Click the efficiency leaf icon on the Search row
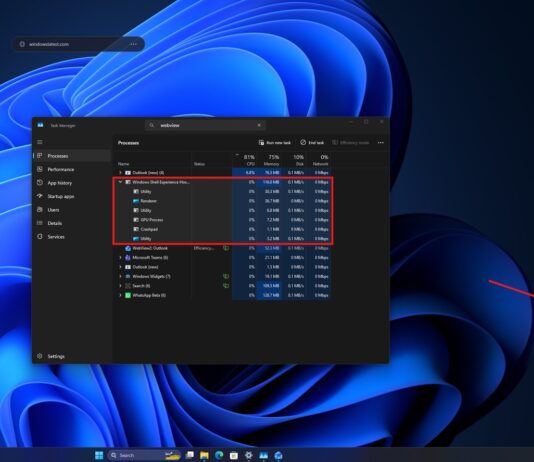The height and width of the screenshot is (462, 534). (226, 286)
